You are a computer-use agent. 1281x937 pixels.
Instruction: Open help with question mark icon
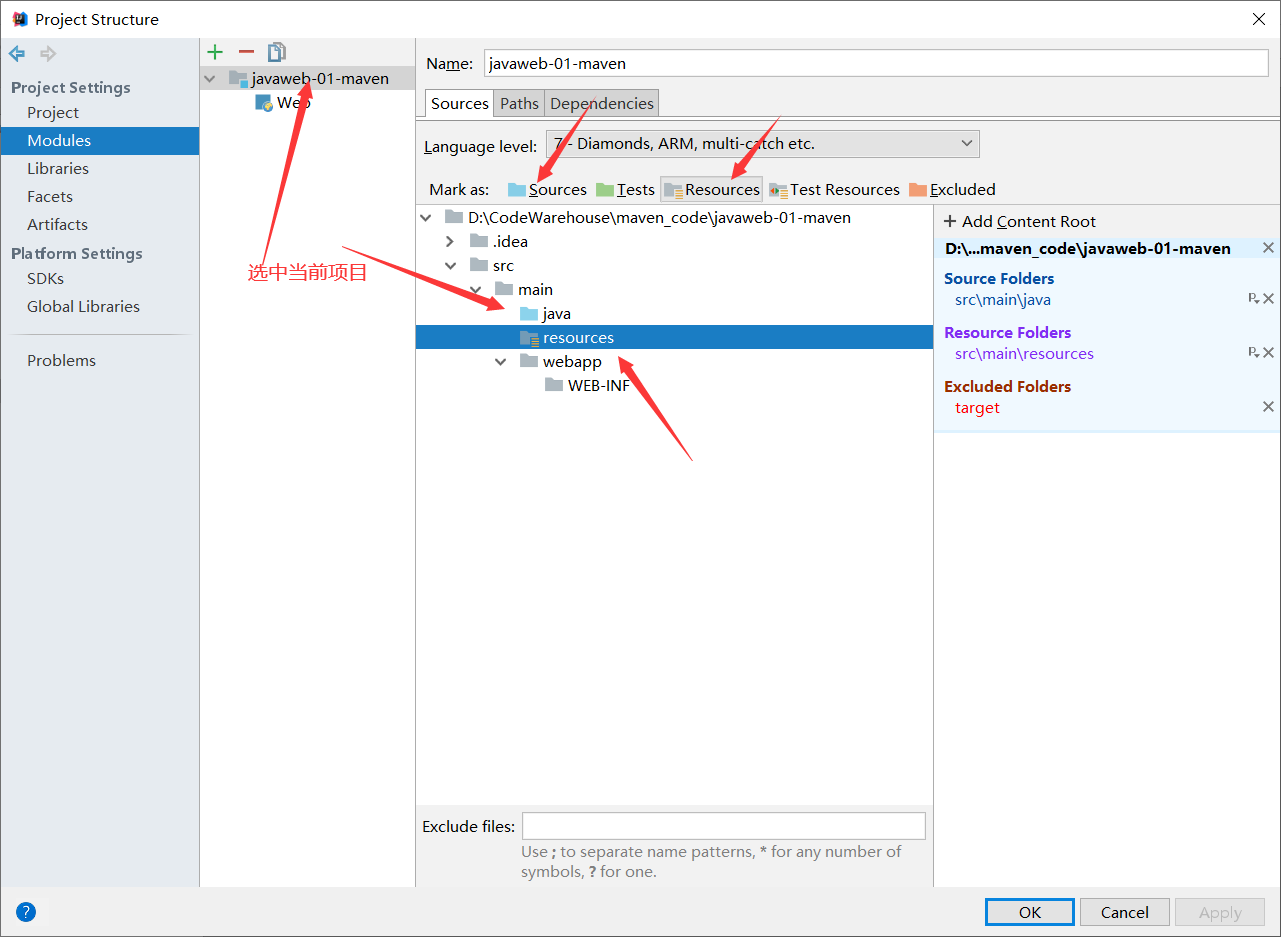26,912
